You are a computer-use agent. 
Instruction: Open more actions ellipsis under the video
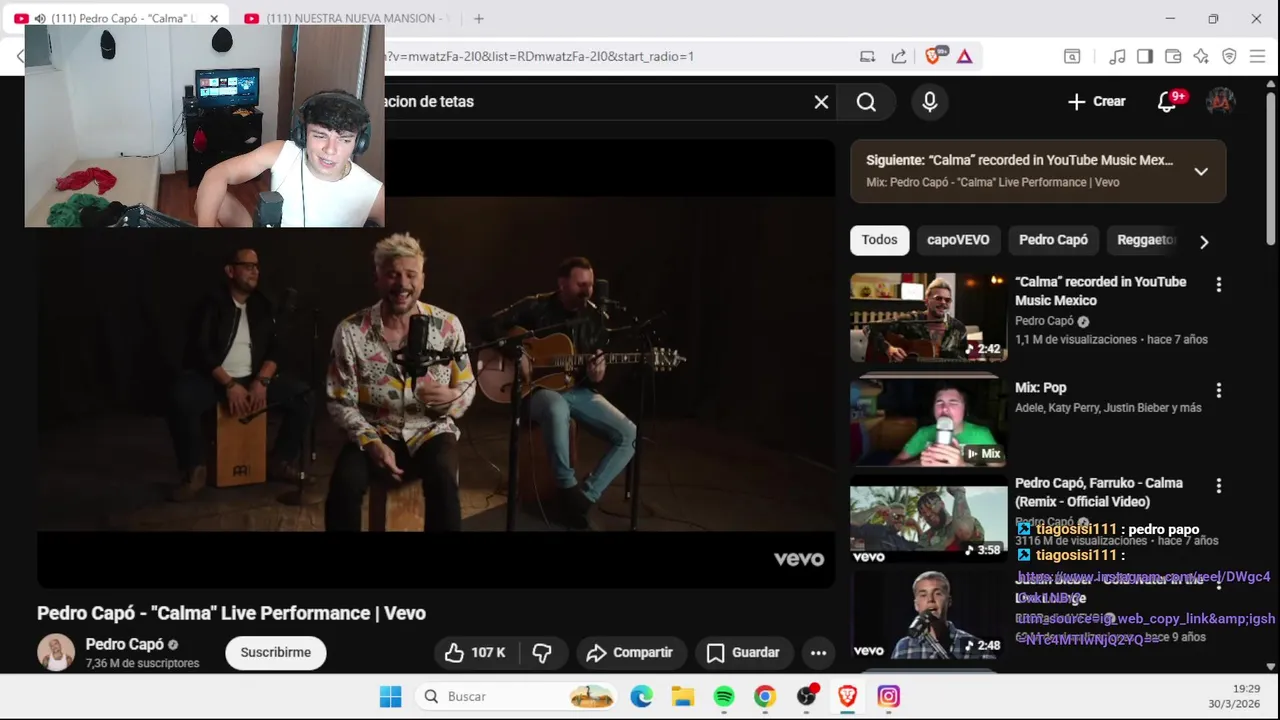(818, 653)
